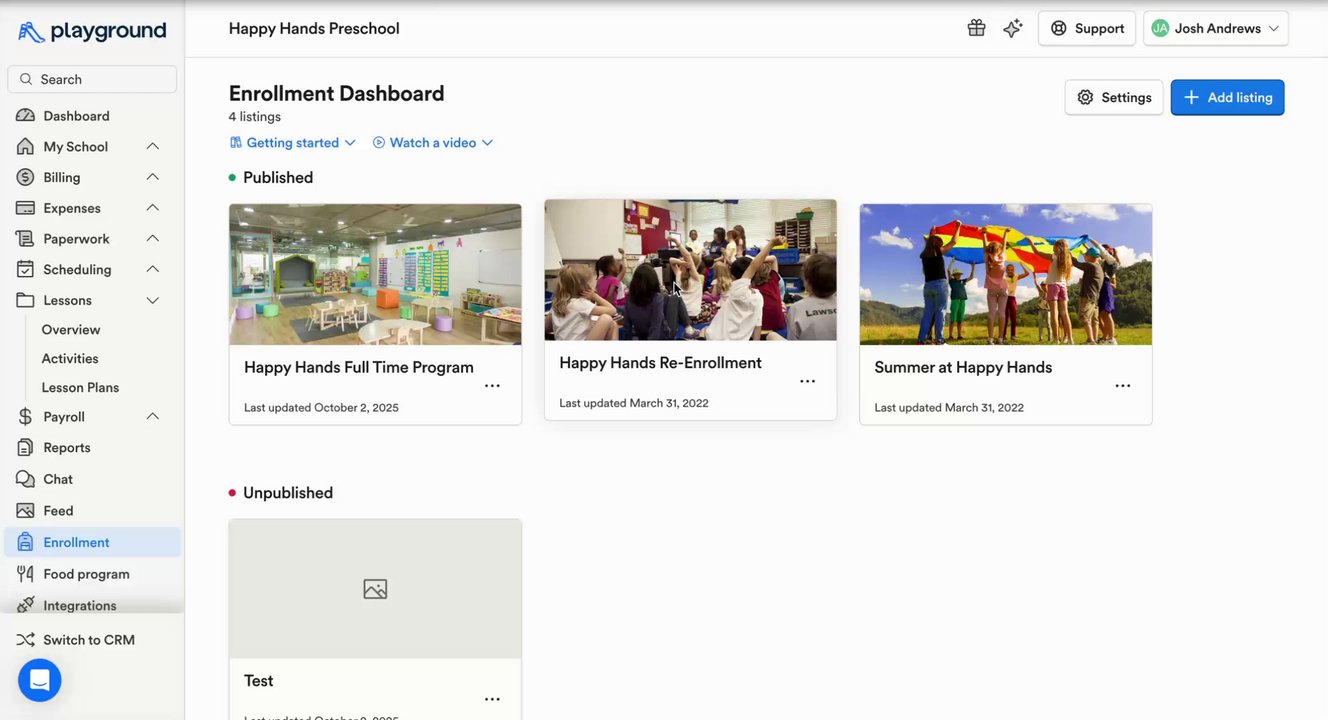
Task: Click three-dot menu on Full Time Program
Action: point(492,386)
